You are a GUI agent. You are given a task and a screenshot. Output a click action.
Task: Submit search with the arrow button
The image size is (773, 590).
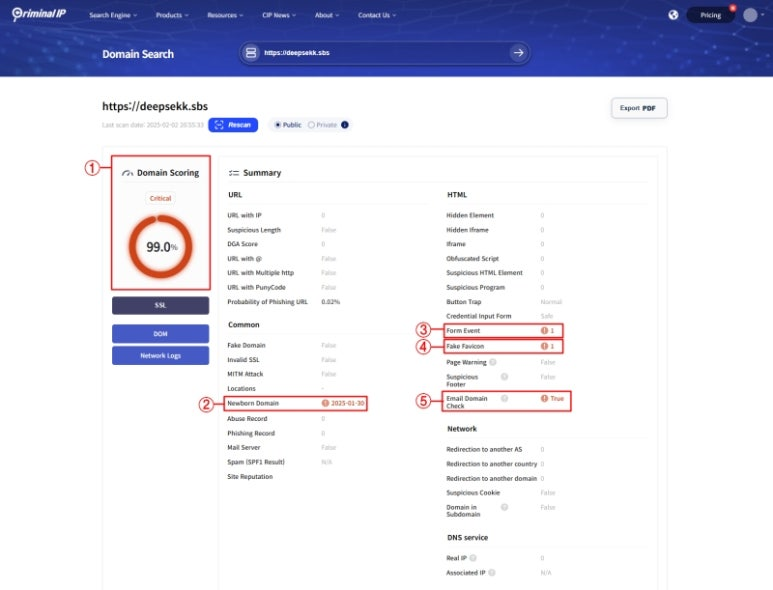518,53
